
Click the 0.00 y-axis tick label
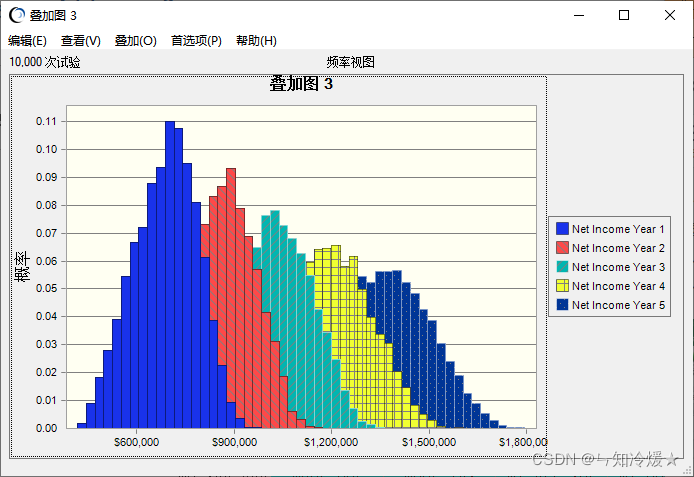(x=46, y=428)
